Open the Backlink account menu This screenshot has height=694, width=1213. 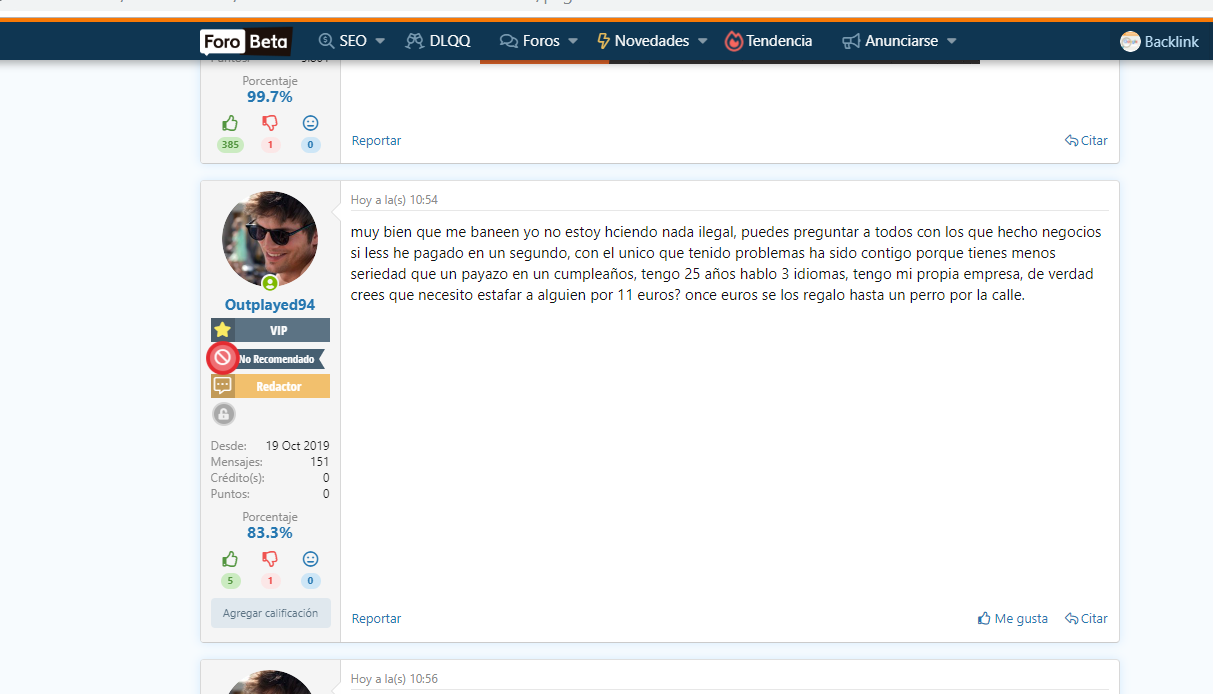pos(1159,41)
